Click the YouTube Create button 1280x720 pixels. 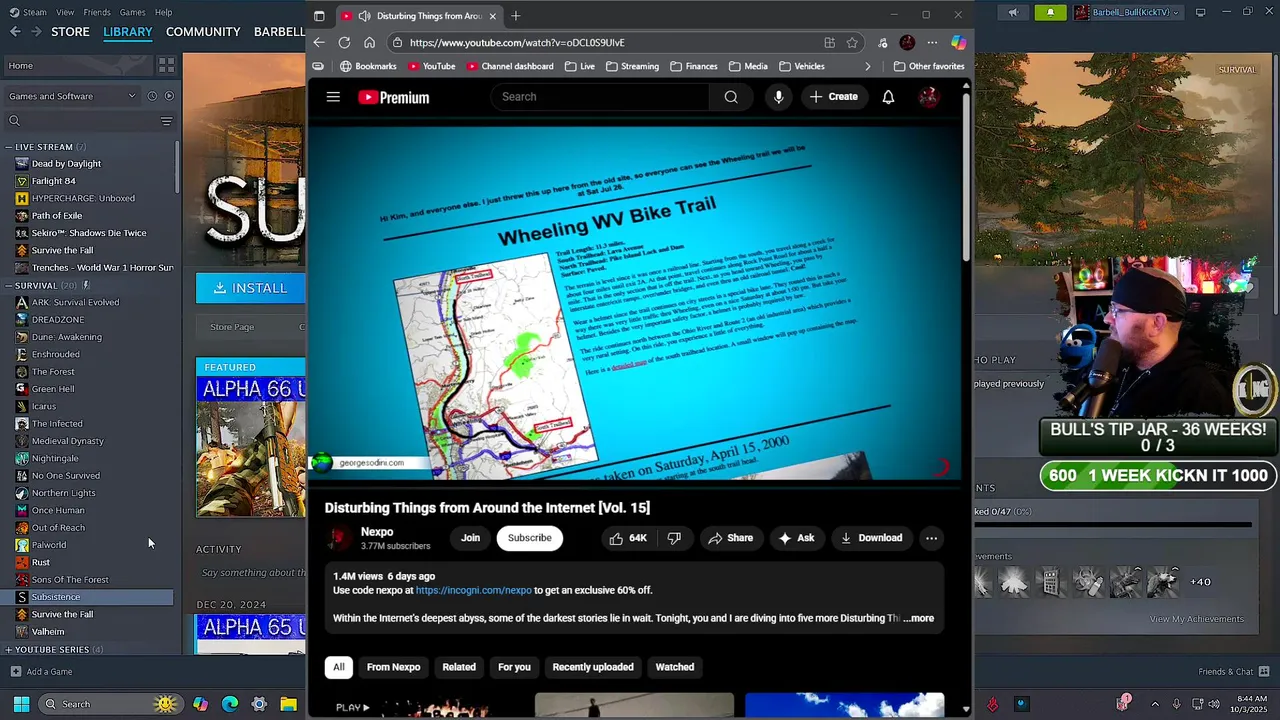(833, 97)
